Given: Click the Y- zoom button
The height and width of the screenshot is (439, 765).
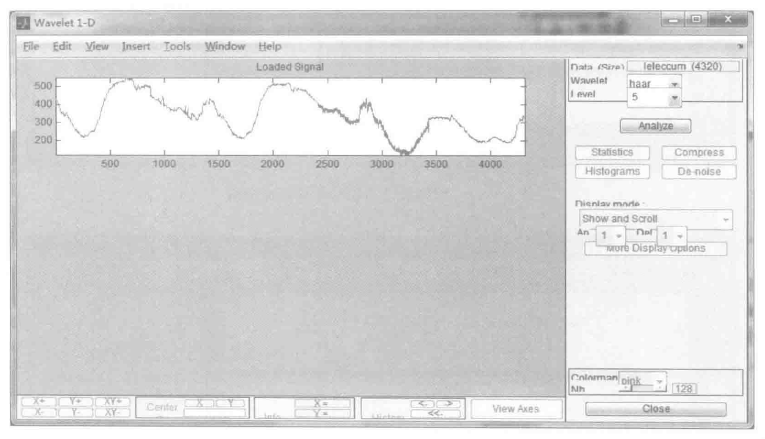Looking at the screenshot, I should tap(75, 413).
